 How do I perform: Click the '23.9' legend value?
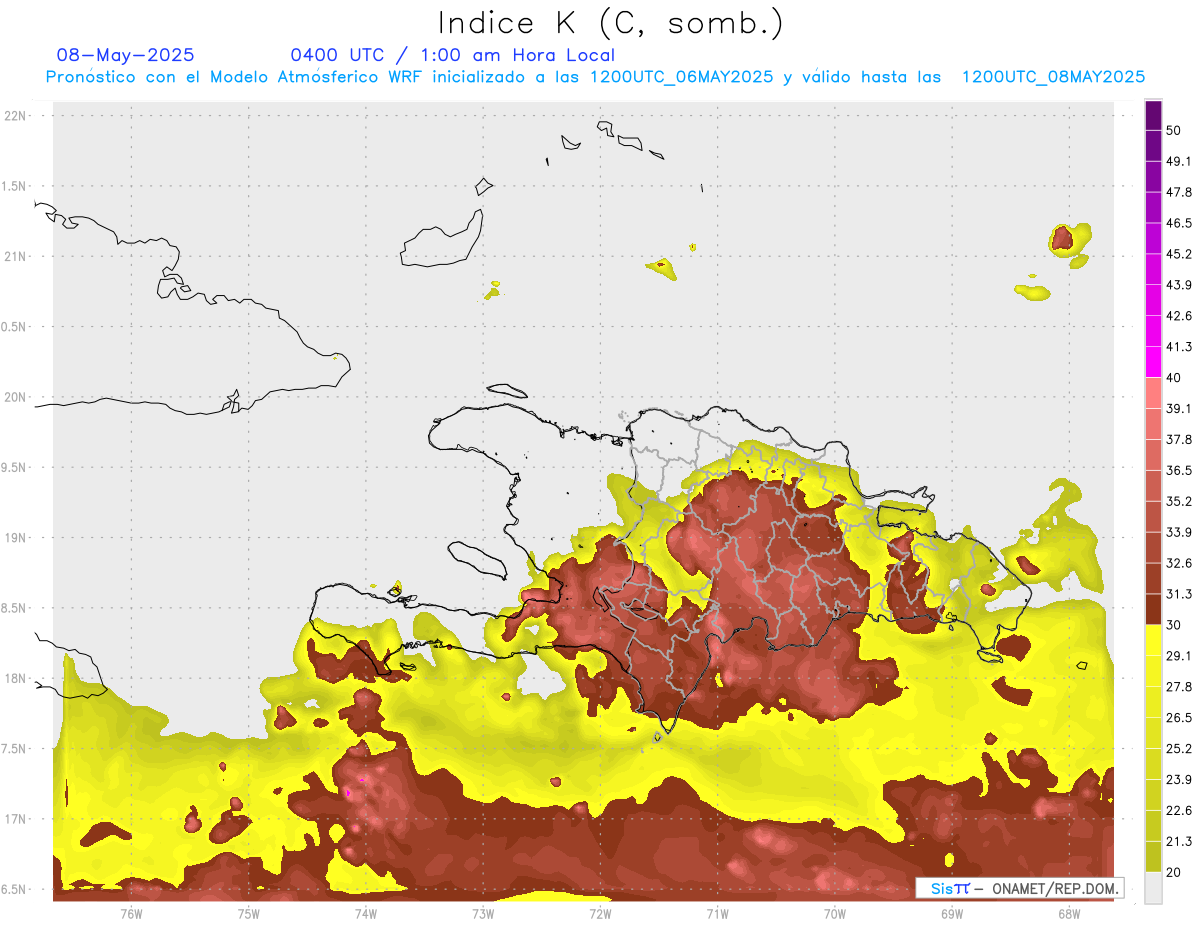click(1179, 780)
